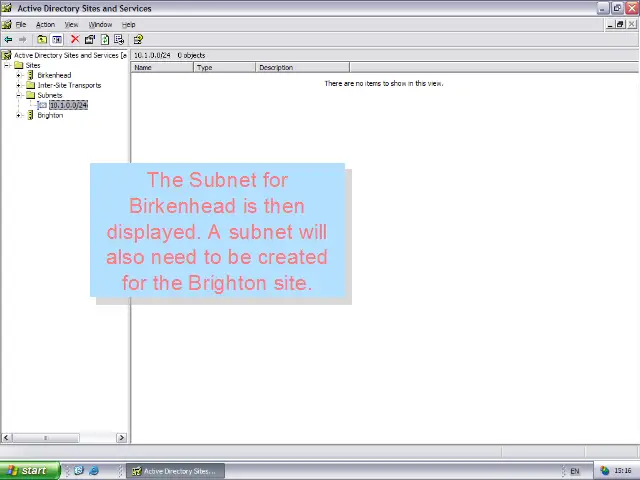Screen dimensions: 640x480
Task: Click the tree pane horizontal scrollbar thumb
Action: (x=45, y=438)
